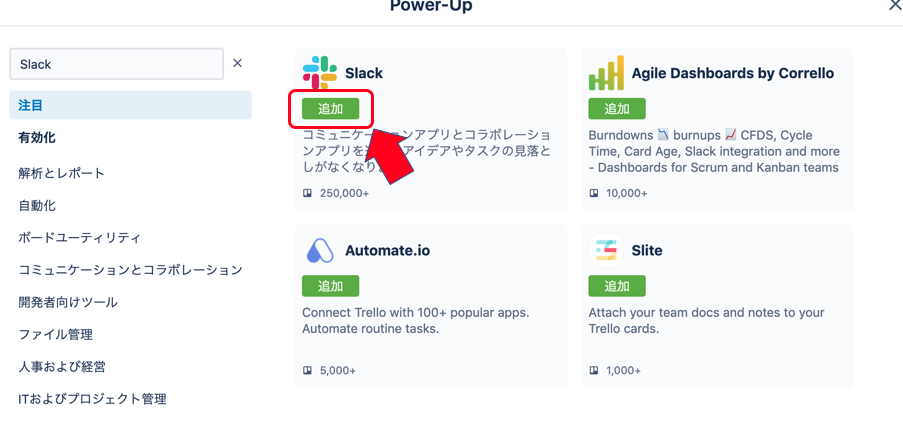Open the 有効化 category
903x425 pixels.
tap(37, 138)
